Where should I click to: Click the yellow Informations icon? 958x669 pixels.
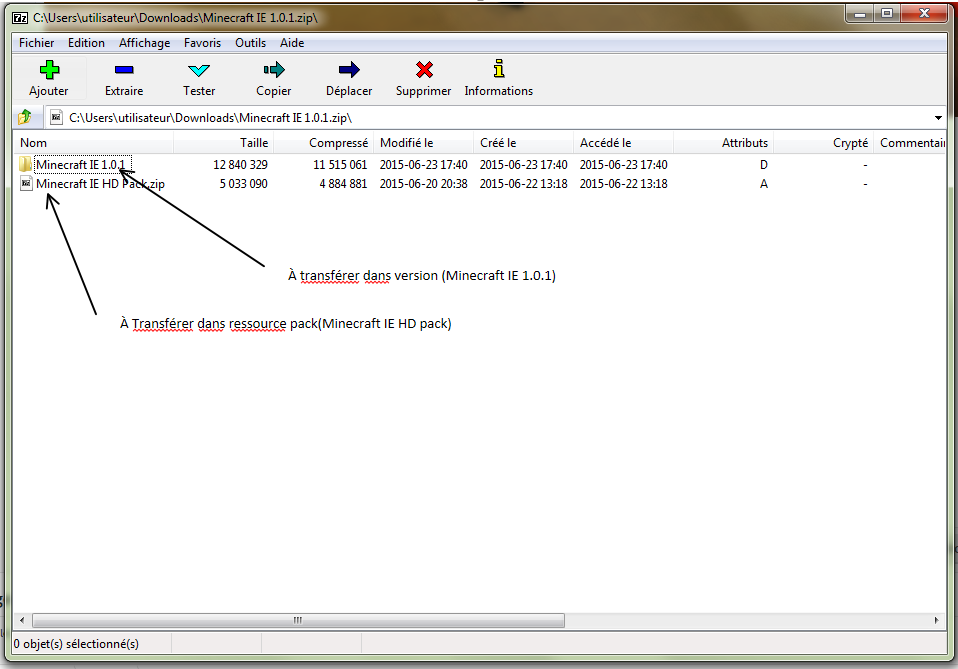pyautogui.click(x=499, y=68)
